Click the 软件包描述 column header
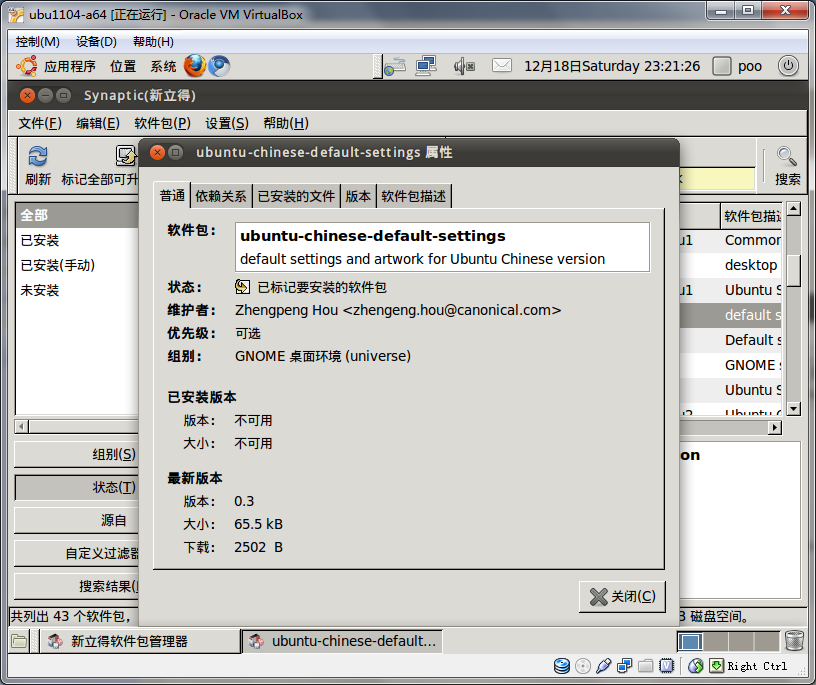This screenshot has height=685, width=816. pos(751,216)
